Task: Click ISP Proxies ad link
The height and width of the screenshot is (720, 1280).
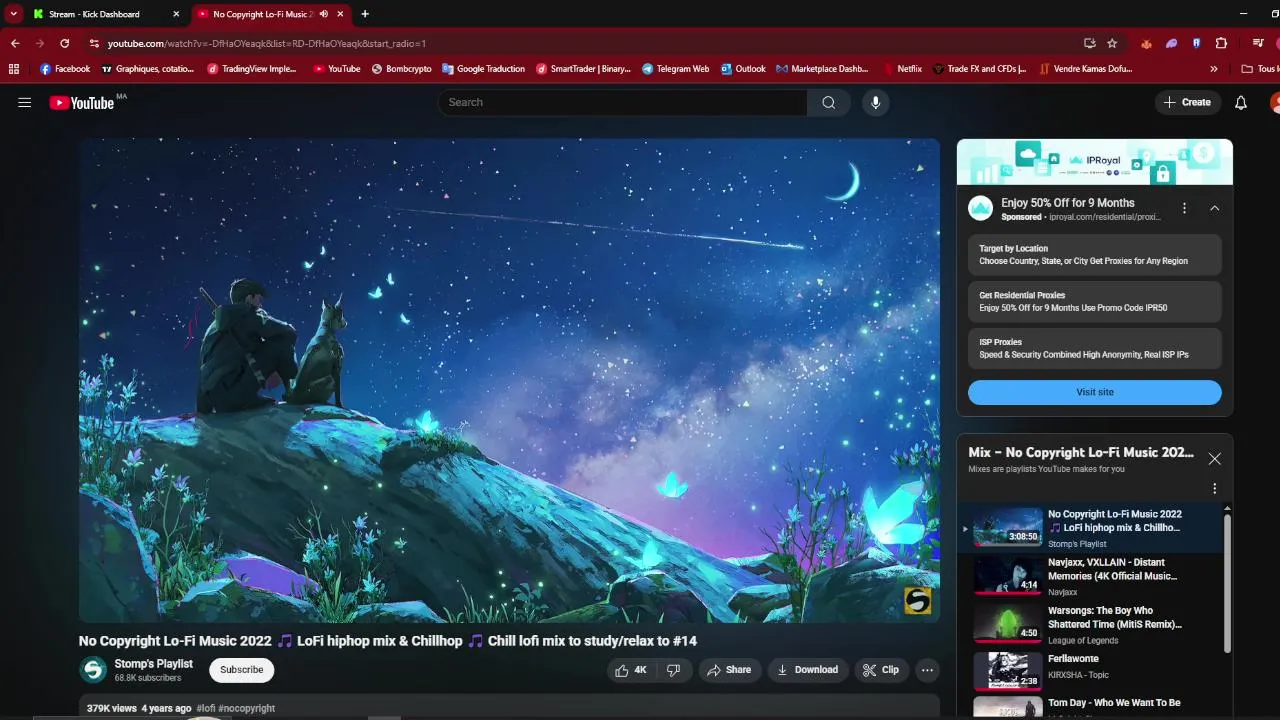Action: tap(1095, 348)
